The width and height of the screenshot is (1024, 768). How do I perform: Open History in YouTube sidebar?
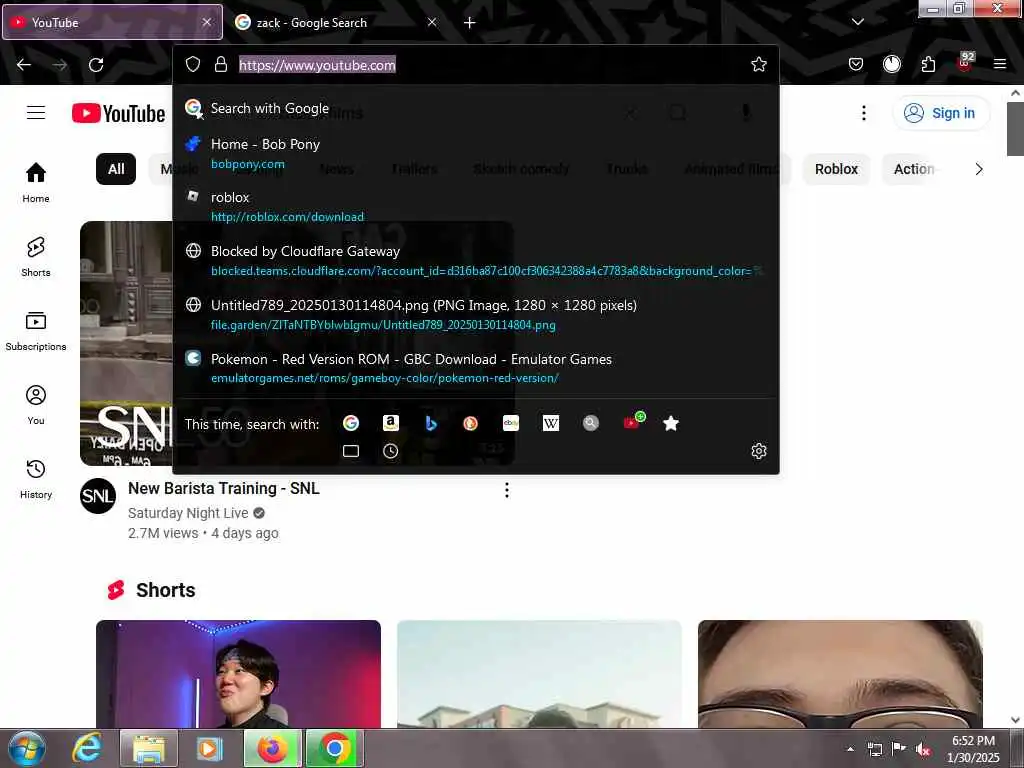[x=36, y=479]
